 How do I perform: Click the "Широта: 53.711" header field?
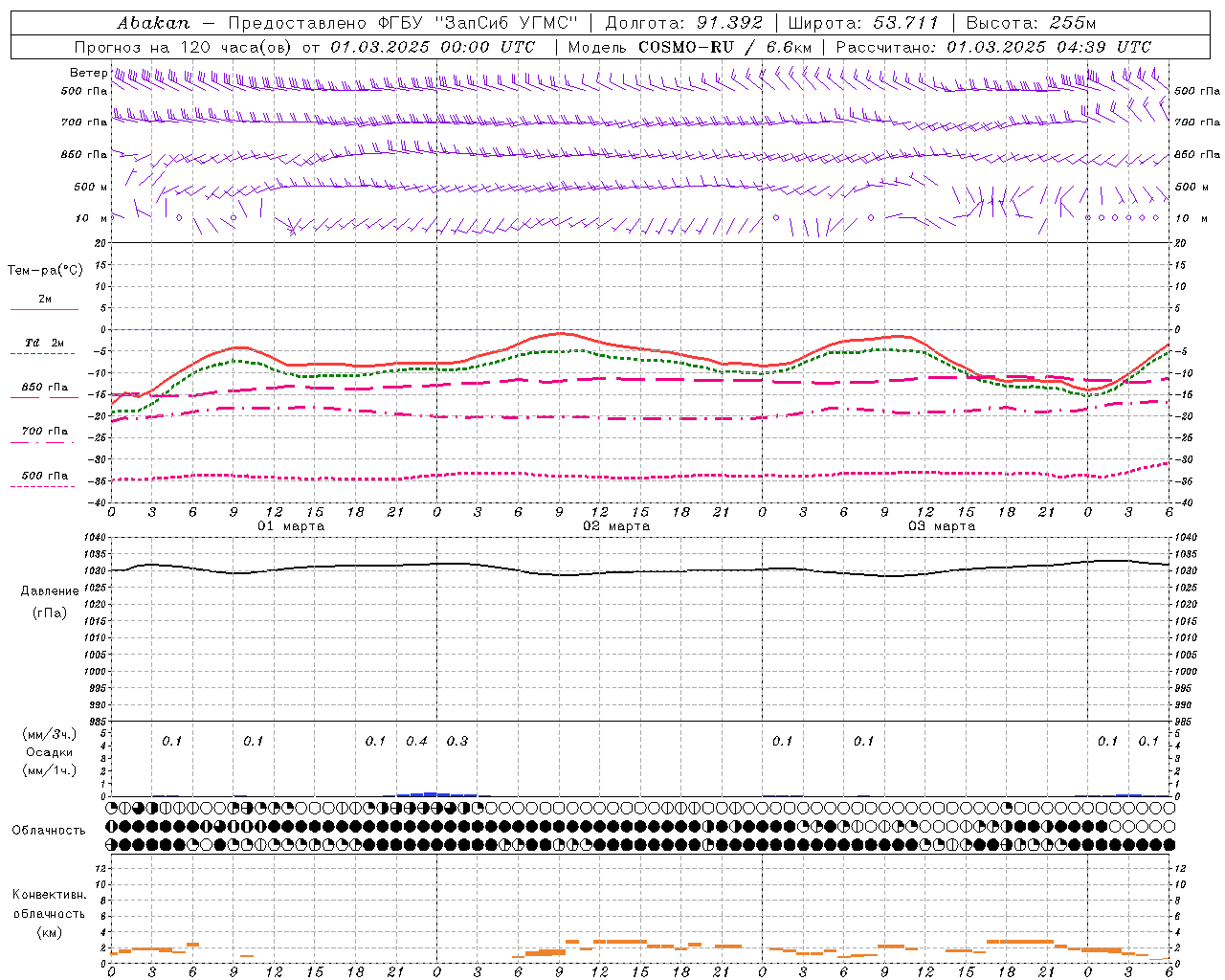click(x=863, y=23)
